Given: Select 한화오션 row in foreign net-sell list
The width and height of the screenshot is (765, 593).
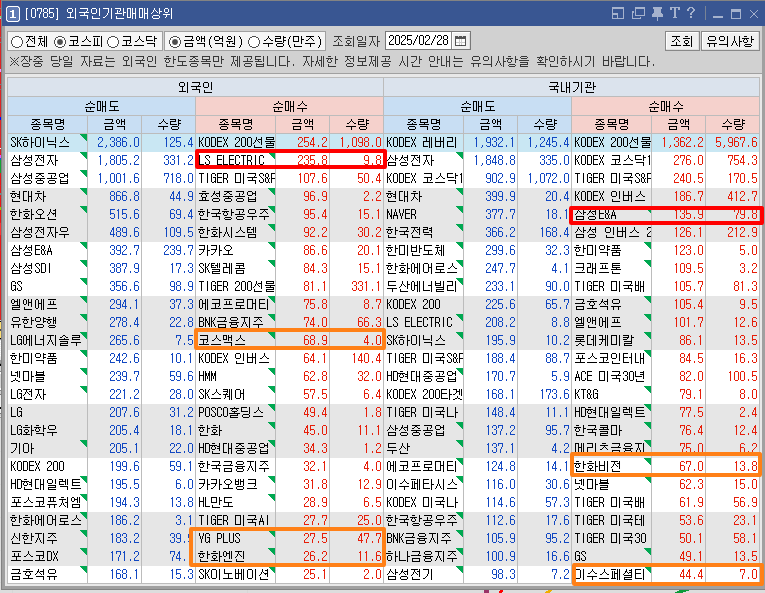Looking at the screenshot, I should [33, 214].
